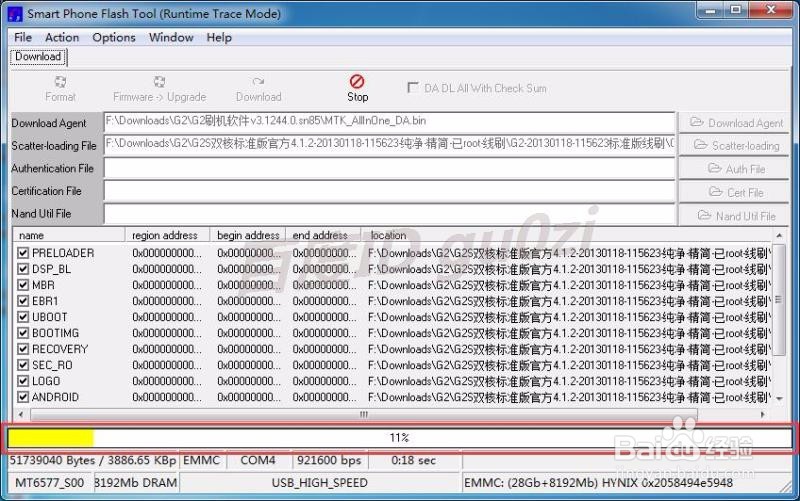Viewport: 800px width, 501px height.
Task: Click the Format toolbar icon
Action: pos(60,82)
